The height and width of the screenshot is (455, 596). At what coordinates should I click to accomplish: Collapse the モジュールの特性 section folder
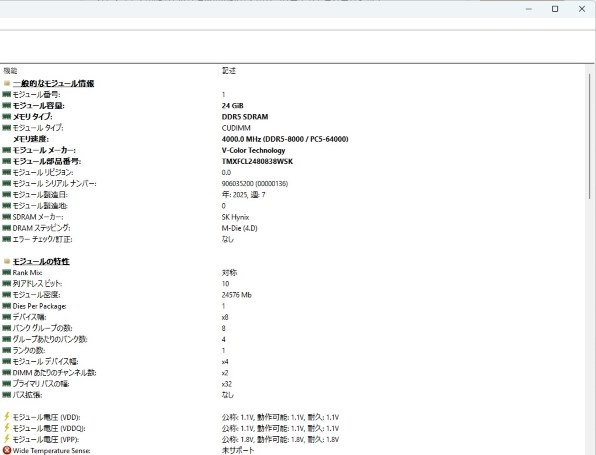coord(6,261)
